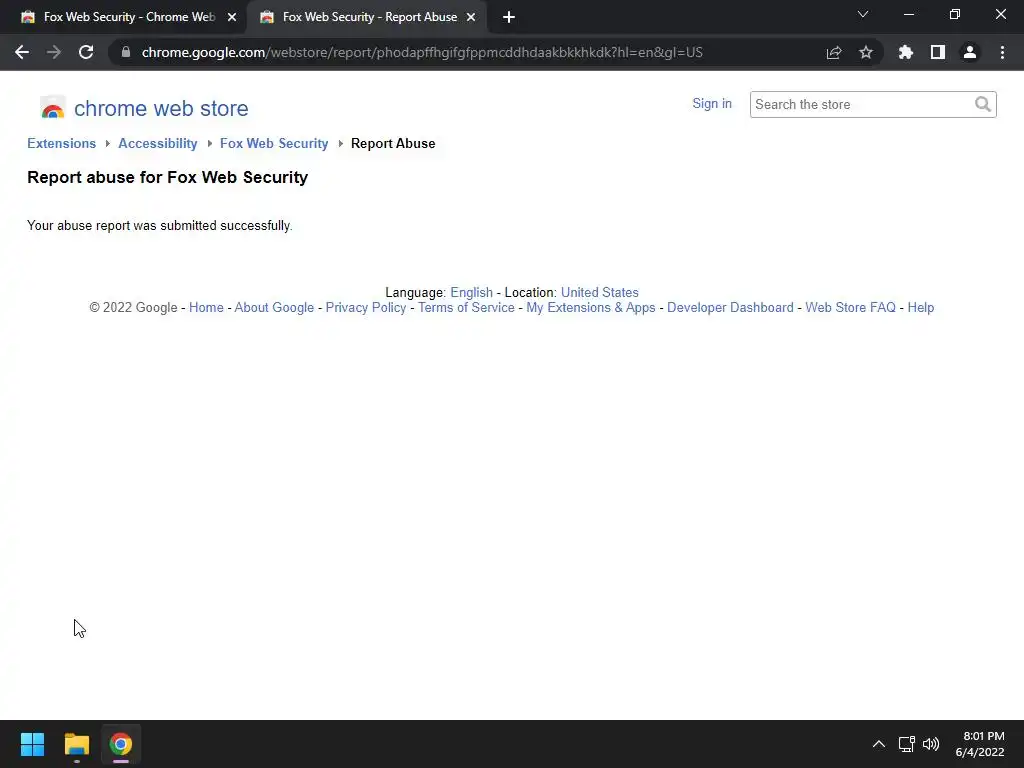Click Sign in link
Image resolution: width=1024 pixels, height=768 pixels.
point(712,104)
